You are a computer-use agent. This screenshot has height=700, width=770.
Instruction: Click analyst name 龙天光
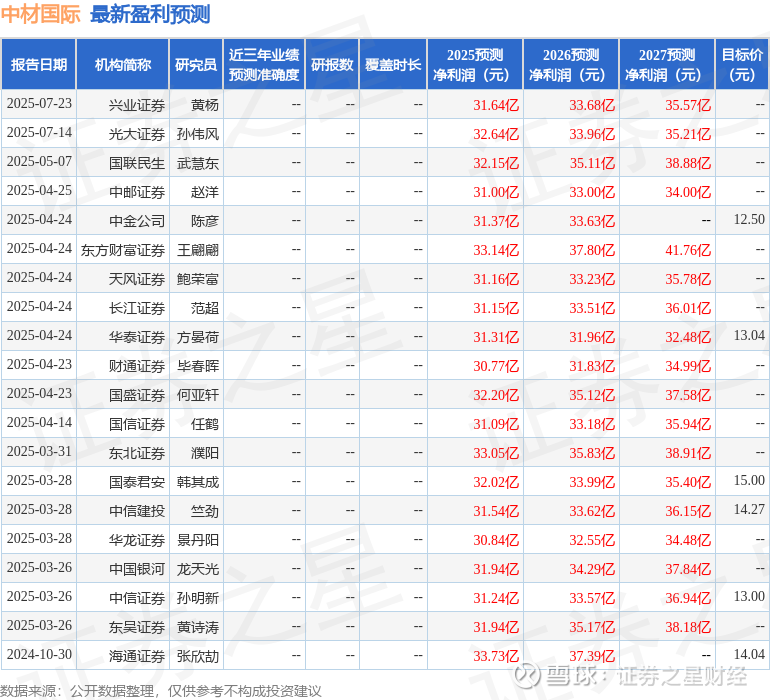[198, 569]
